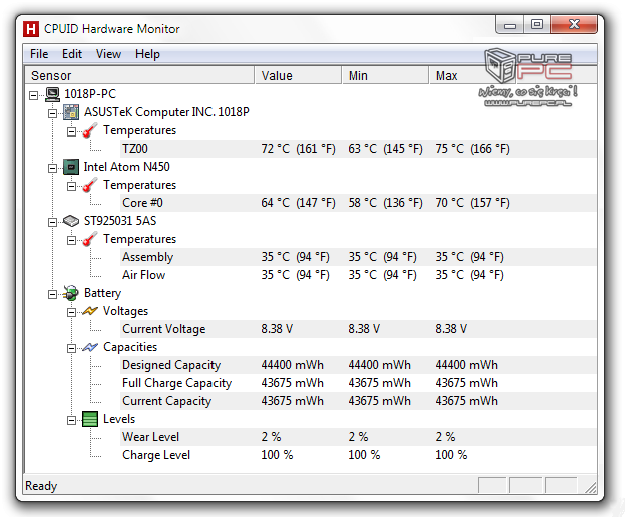625x517 pixels.
Task: Open the Help menu
Action: point(147,54)
